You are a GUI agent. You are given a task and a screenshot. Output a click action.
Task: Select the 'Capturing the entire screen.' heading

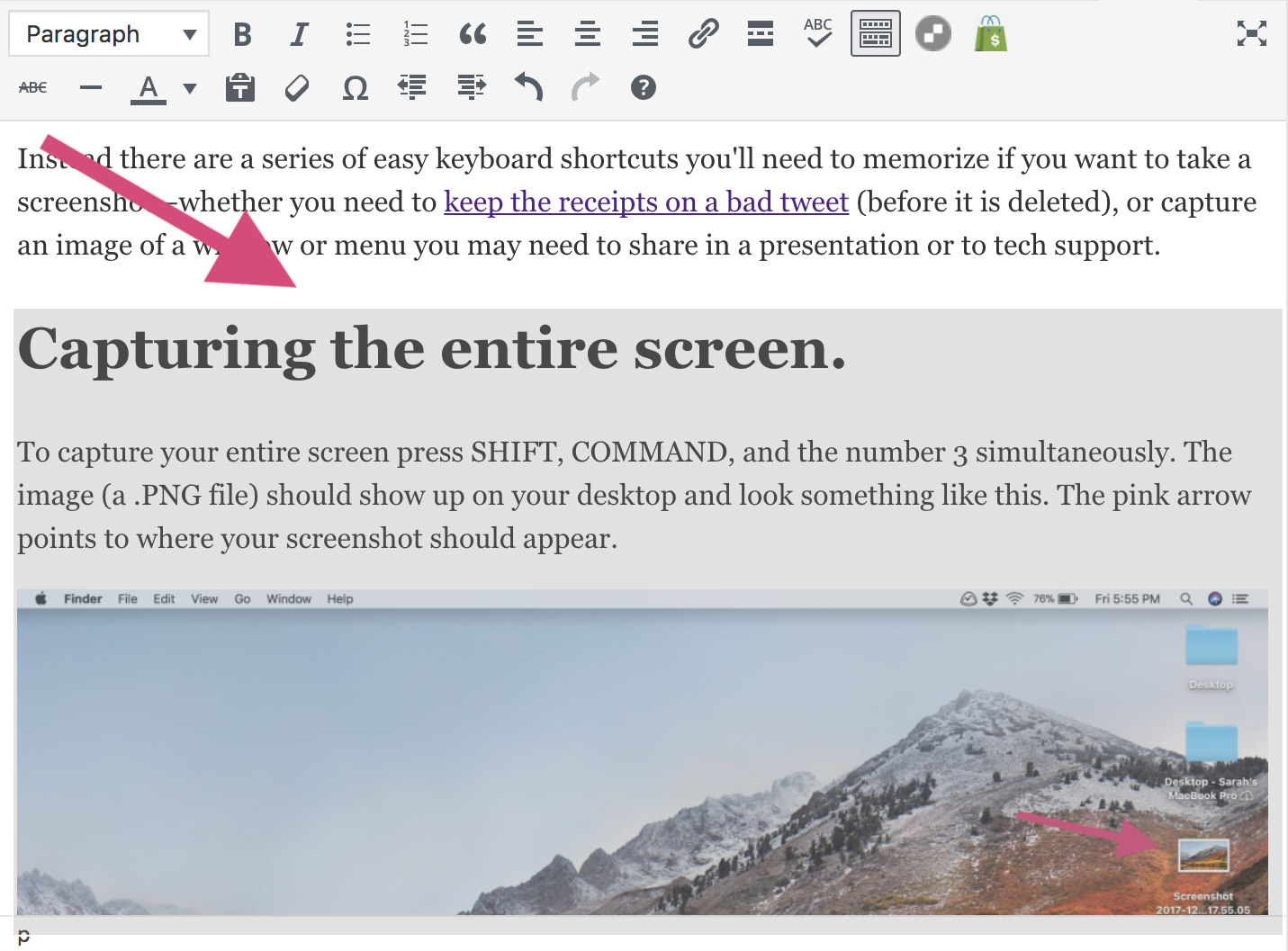pyautogui.click(x=432, y=349)
